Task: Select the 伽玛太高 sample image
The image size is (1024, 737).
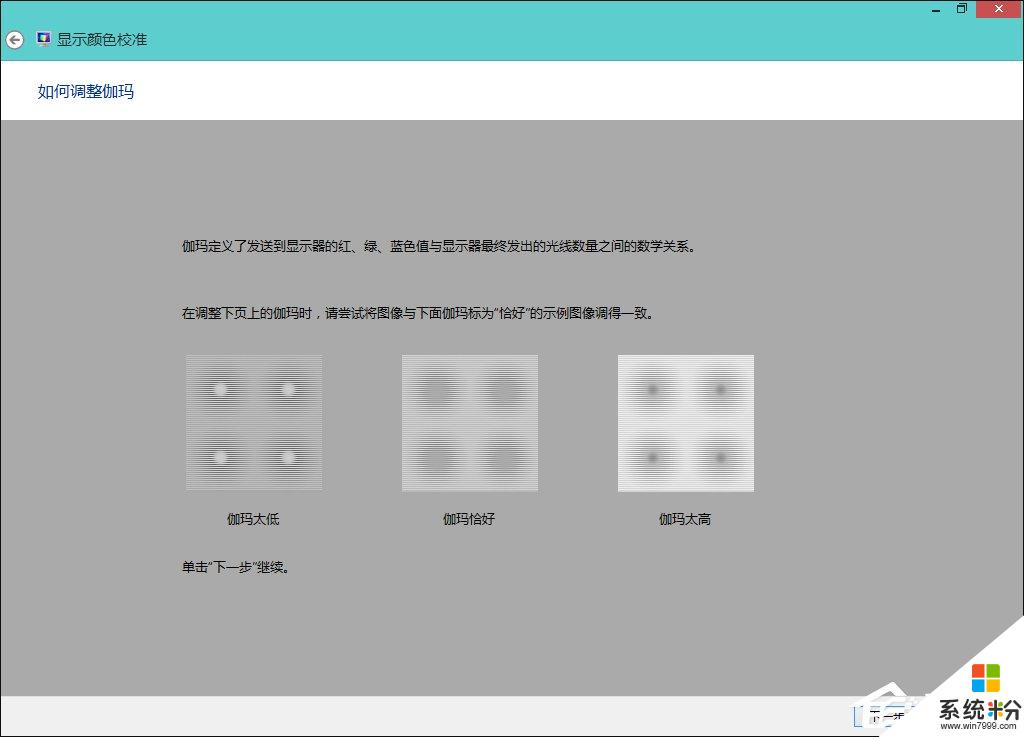Action: click(686, 423)
